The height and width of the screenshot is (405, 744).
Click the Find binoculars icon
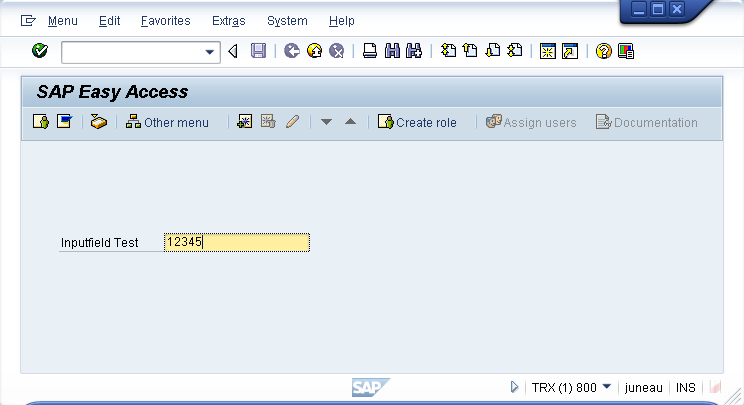[x=392, y=51]
